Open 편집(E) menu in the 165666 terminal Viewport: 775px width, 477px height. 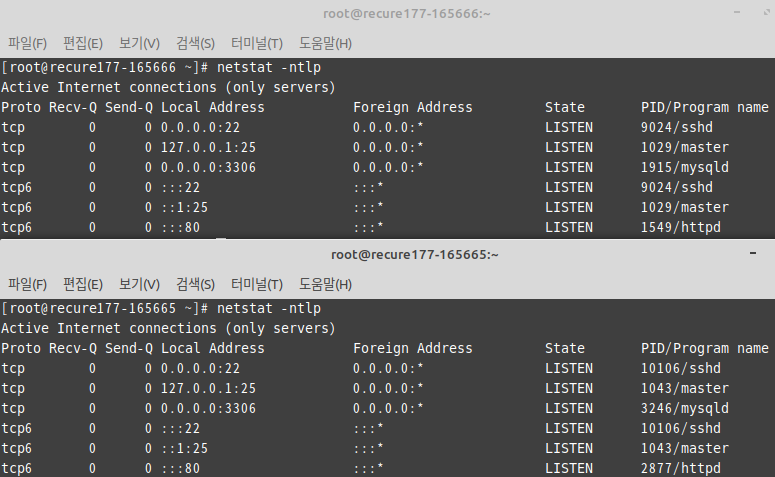[83, 43]
